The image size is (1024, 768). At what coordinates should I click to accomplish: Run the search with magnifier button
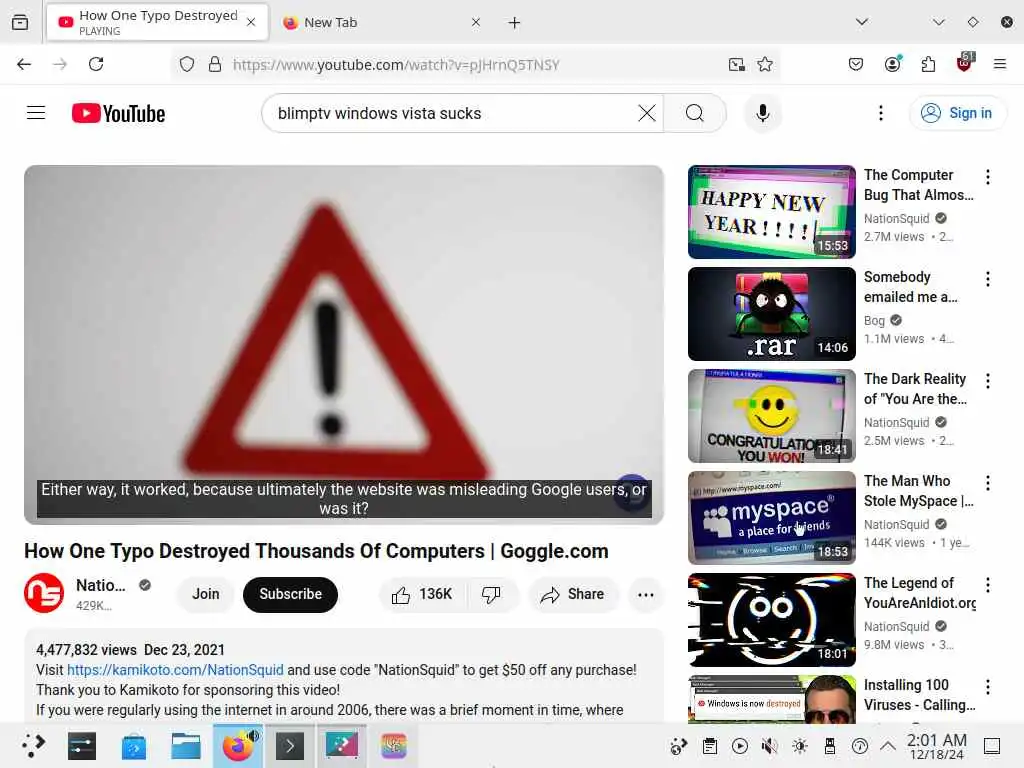tap(695, 113)
